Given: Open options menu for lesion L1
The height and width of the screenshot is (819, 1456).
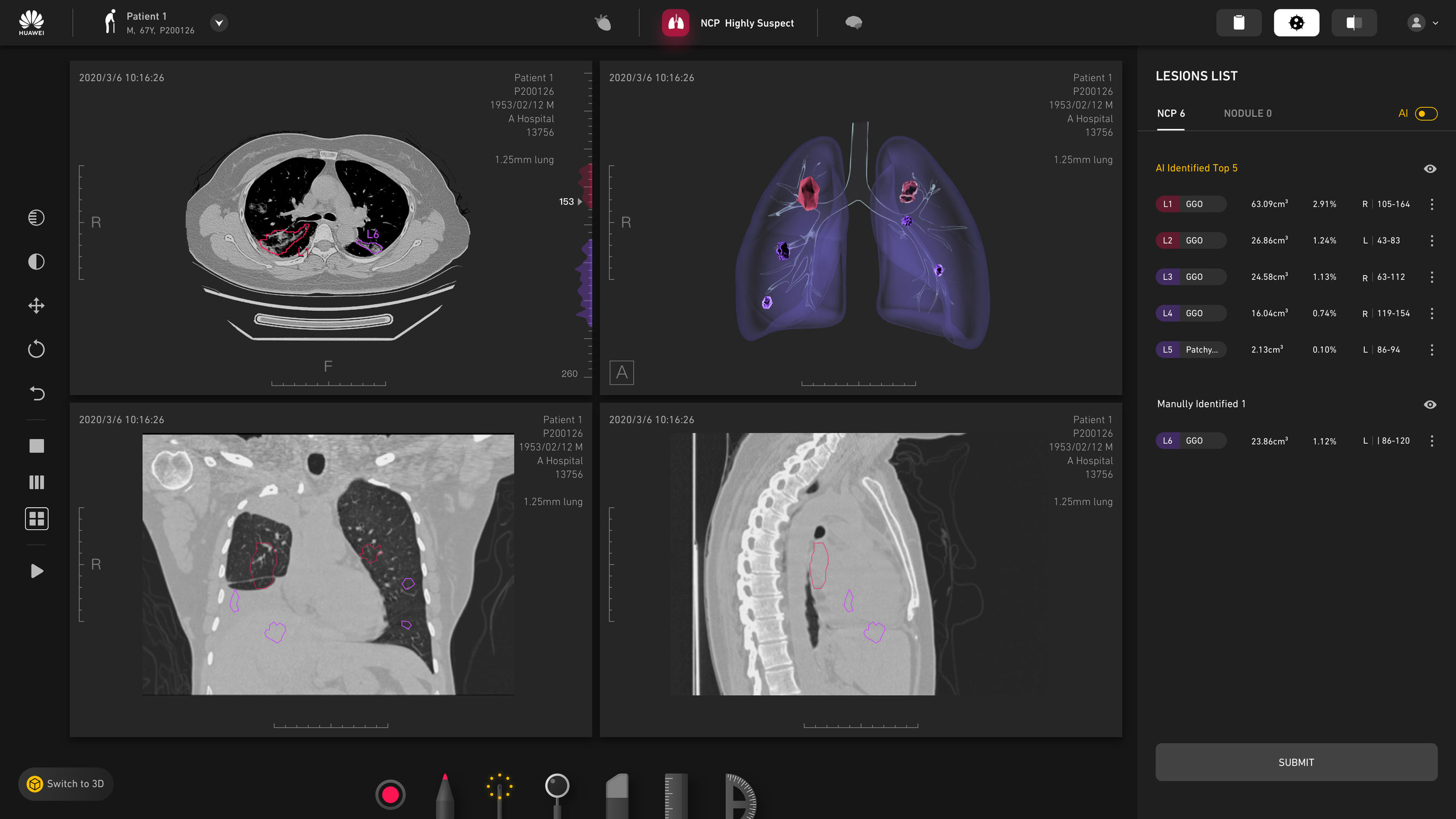Looking at the screenshot, I should tap(1431, 204).
